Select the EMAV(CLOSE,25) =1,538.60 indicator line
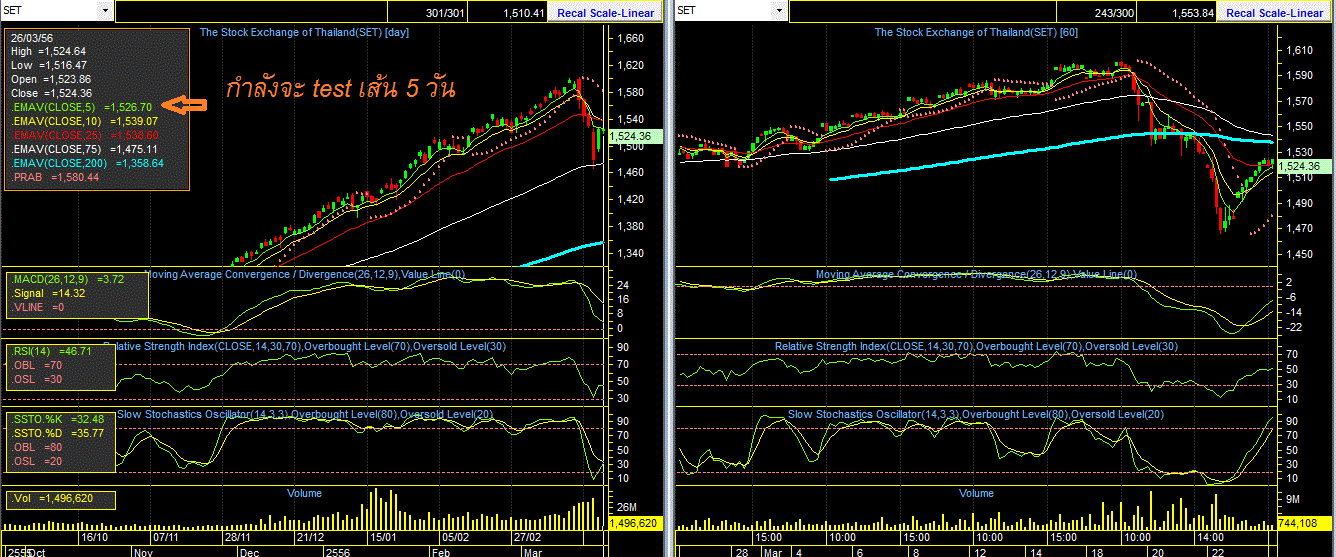 click(x=84, y=135)
